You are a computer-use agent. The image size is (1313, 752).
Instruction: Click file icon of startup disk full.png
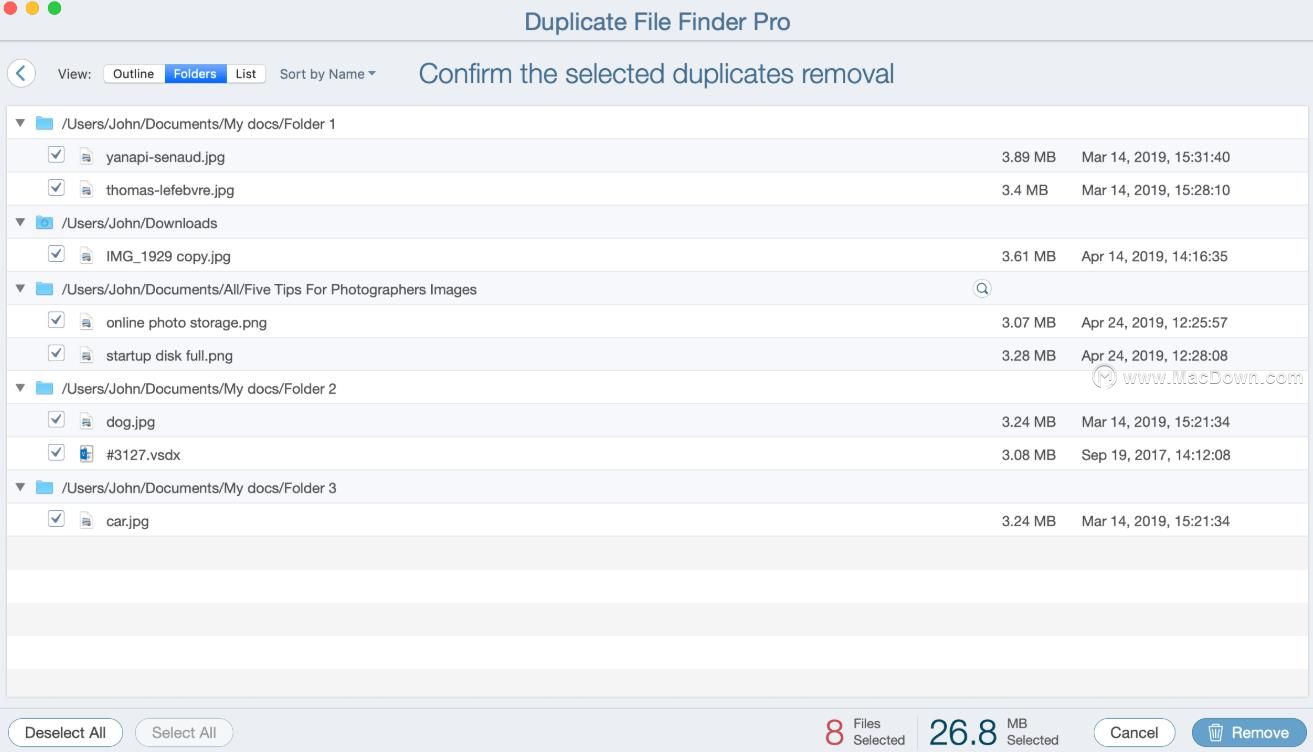(87, 355)
